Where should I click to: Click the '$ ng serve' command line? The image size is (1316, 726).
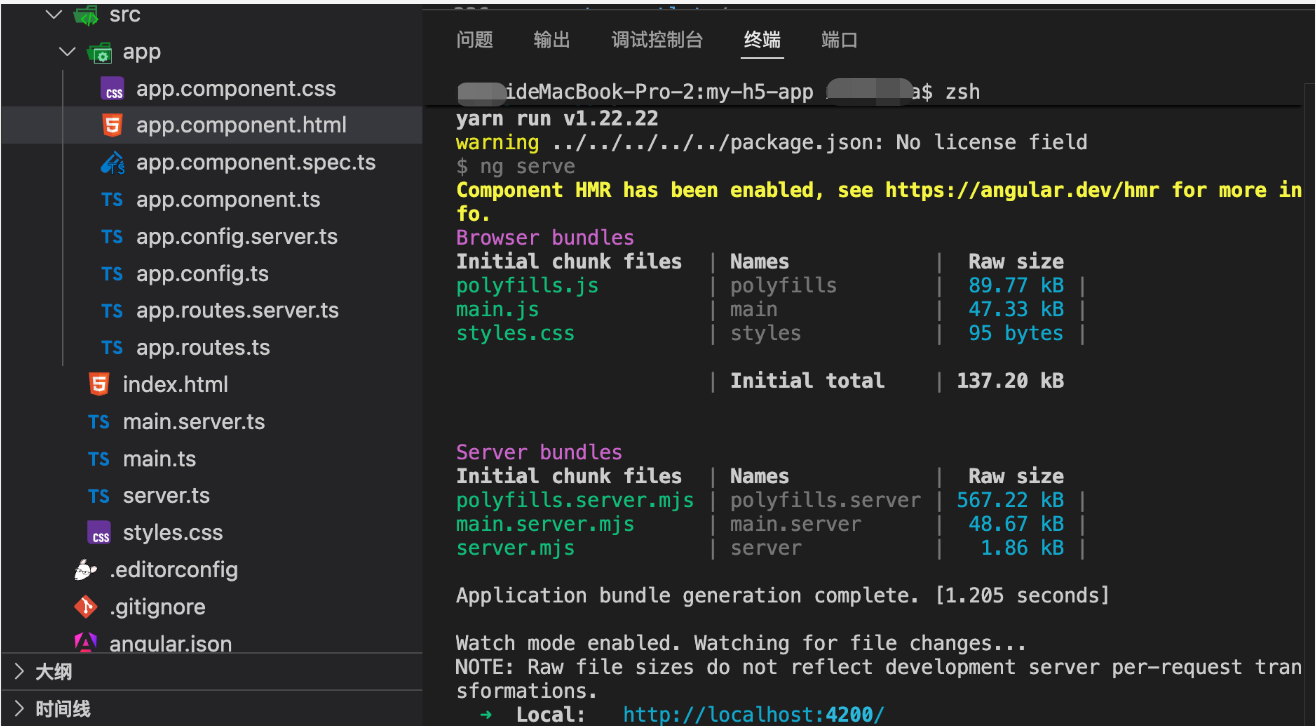[515, 166]
